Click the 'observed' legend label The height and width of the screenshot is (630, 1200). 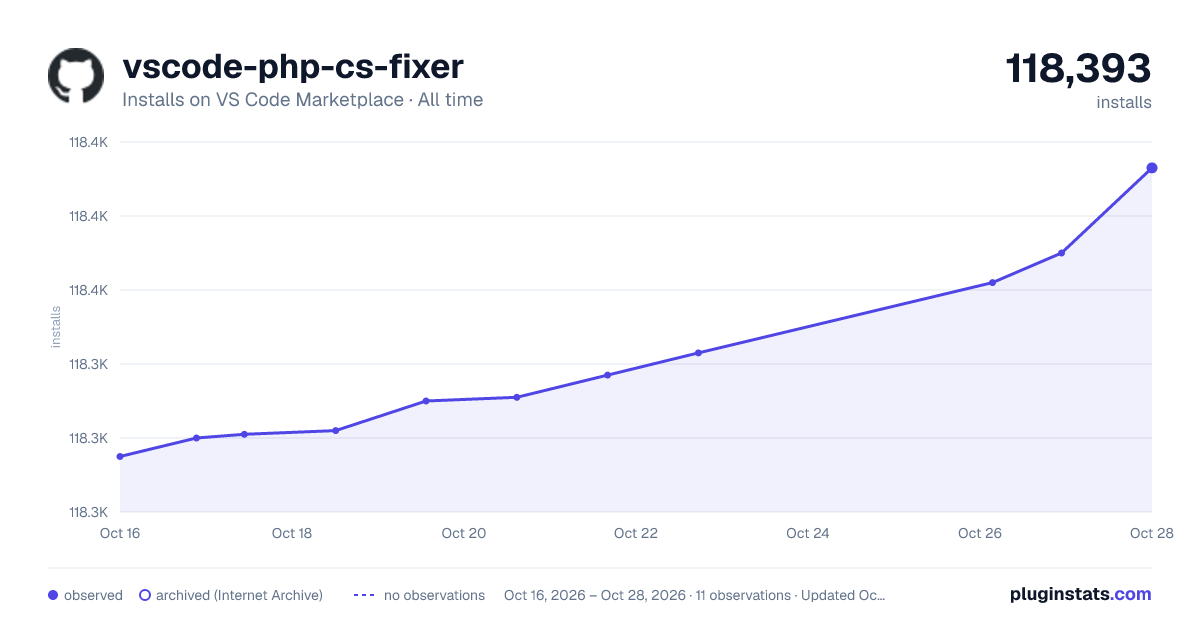pyautogui.click(x=93, y=595)
